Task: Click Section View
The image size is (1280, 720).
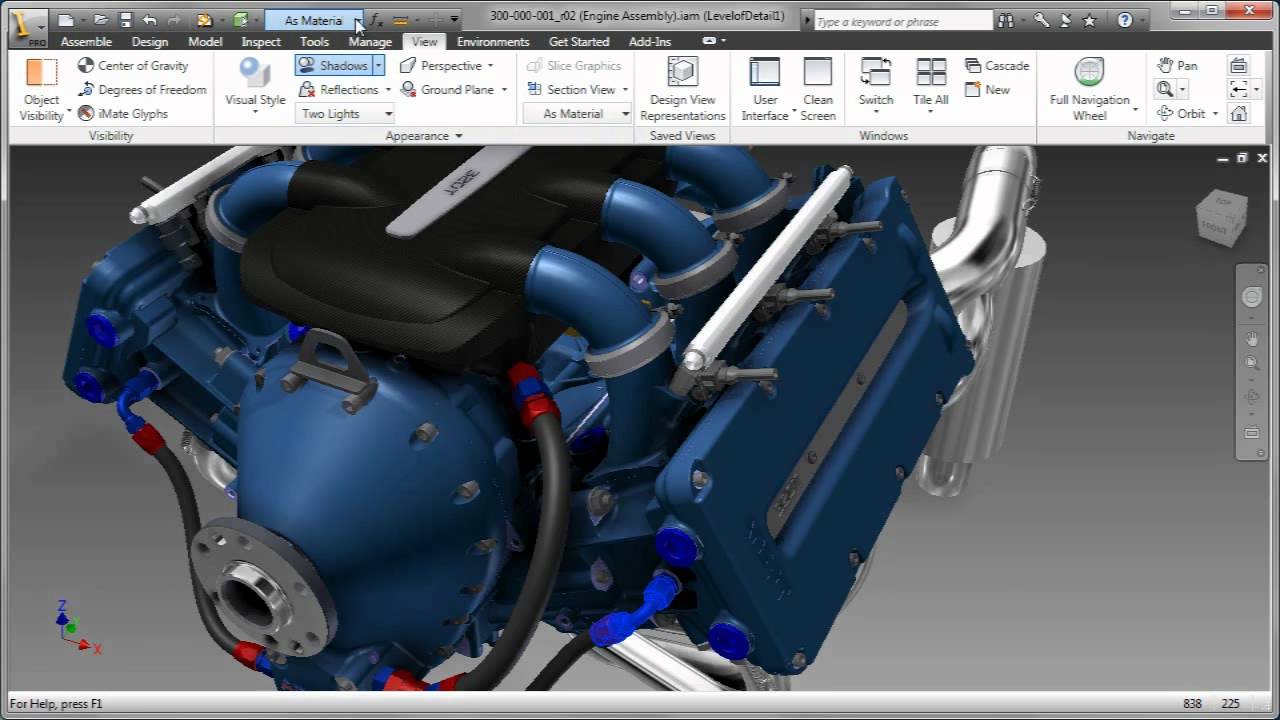Action: pos(571,89)
